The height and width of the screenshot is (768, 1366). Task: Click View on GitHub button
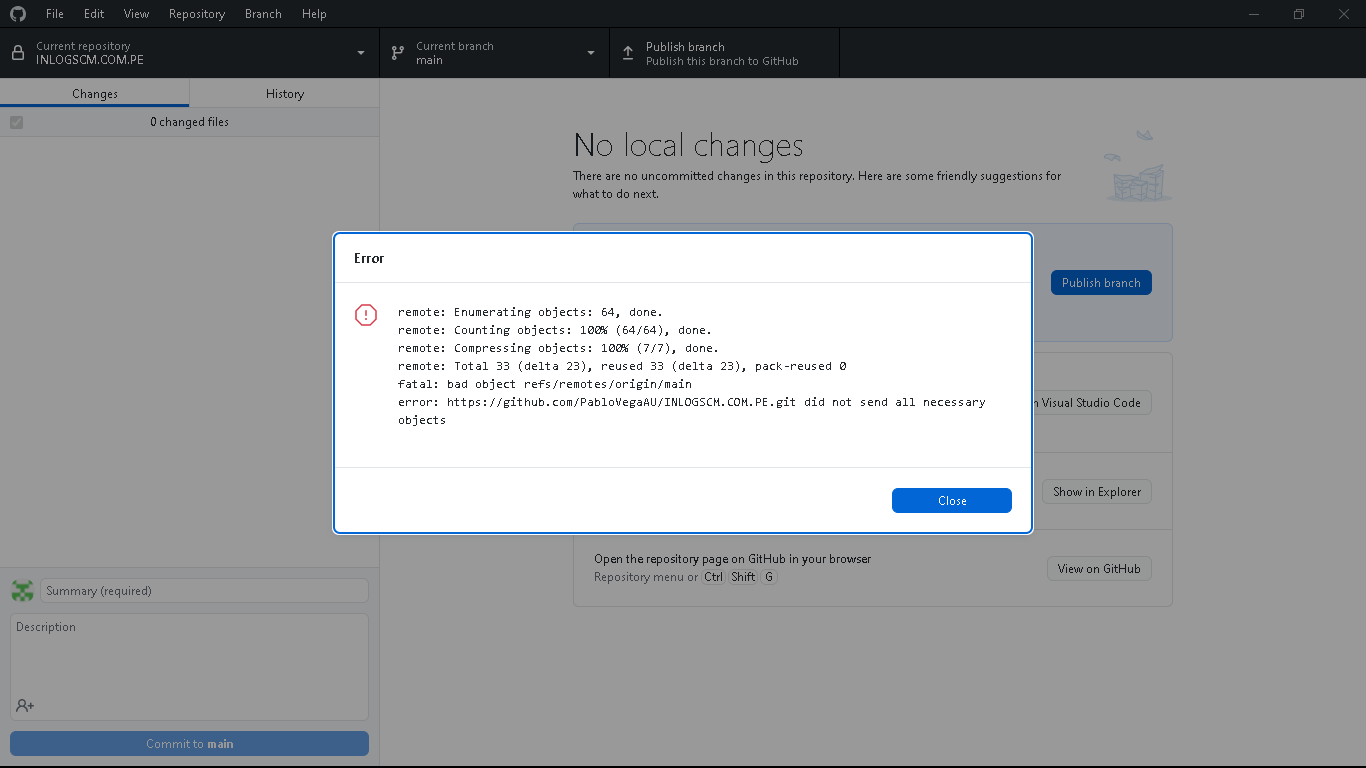(x=1099, y=569)
